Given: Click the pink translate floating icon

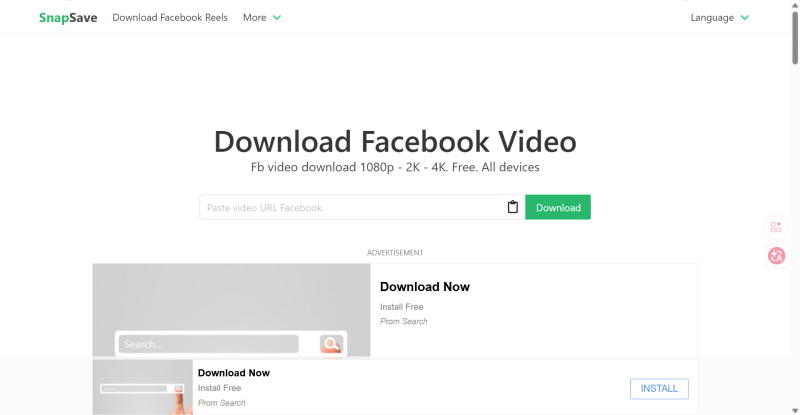Looking at the screenshot, I should (777, 256).
